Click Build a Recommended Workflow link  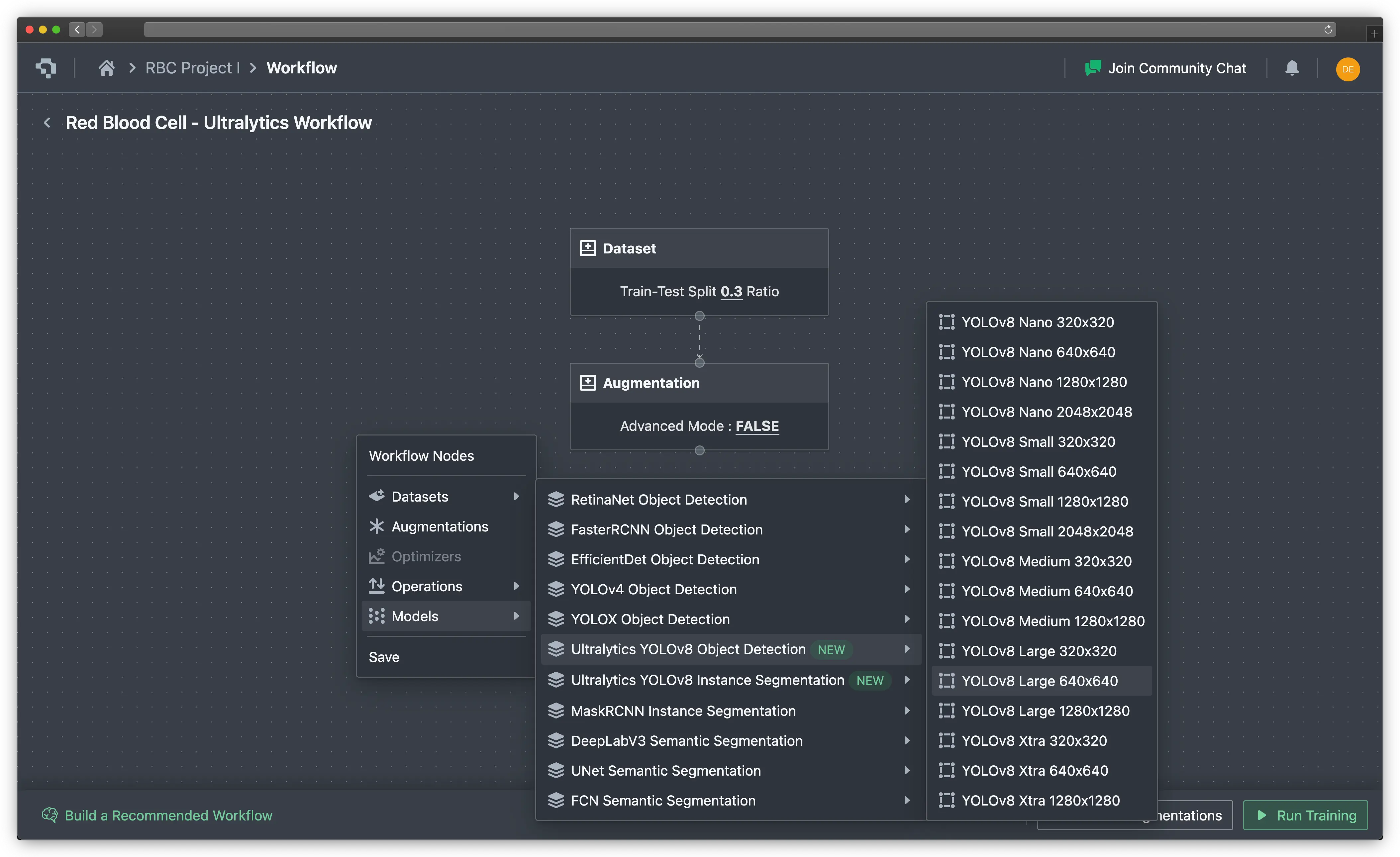(x=168, y=815)
